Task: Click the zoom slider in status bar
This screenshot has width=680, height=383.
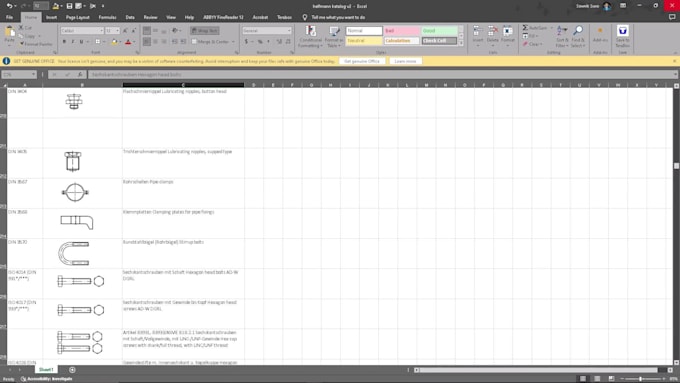Action: point(641,379)
